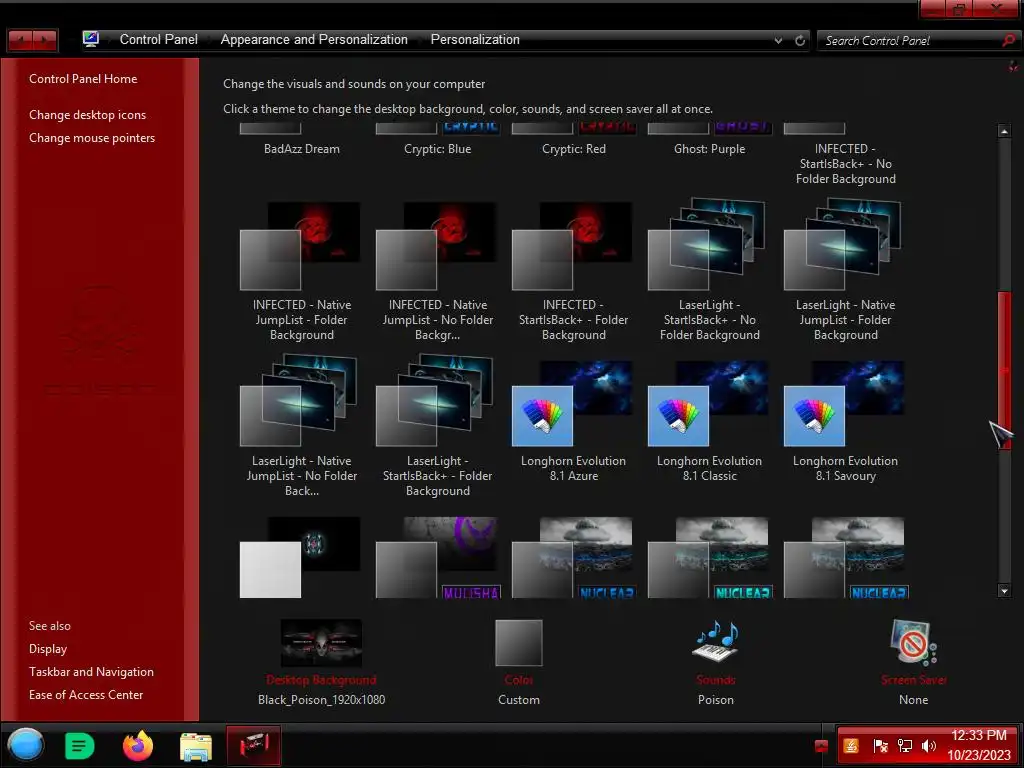Image resolution: width=1024 pixels, height=768 pixels.
Task: Select the Control Panel breadcrumb
Action: [x=159, y=39]
